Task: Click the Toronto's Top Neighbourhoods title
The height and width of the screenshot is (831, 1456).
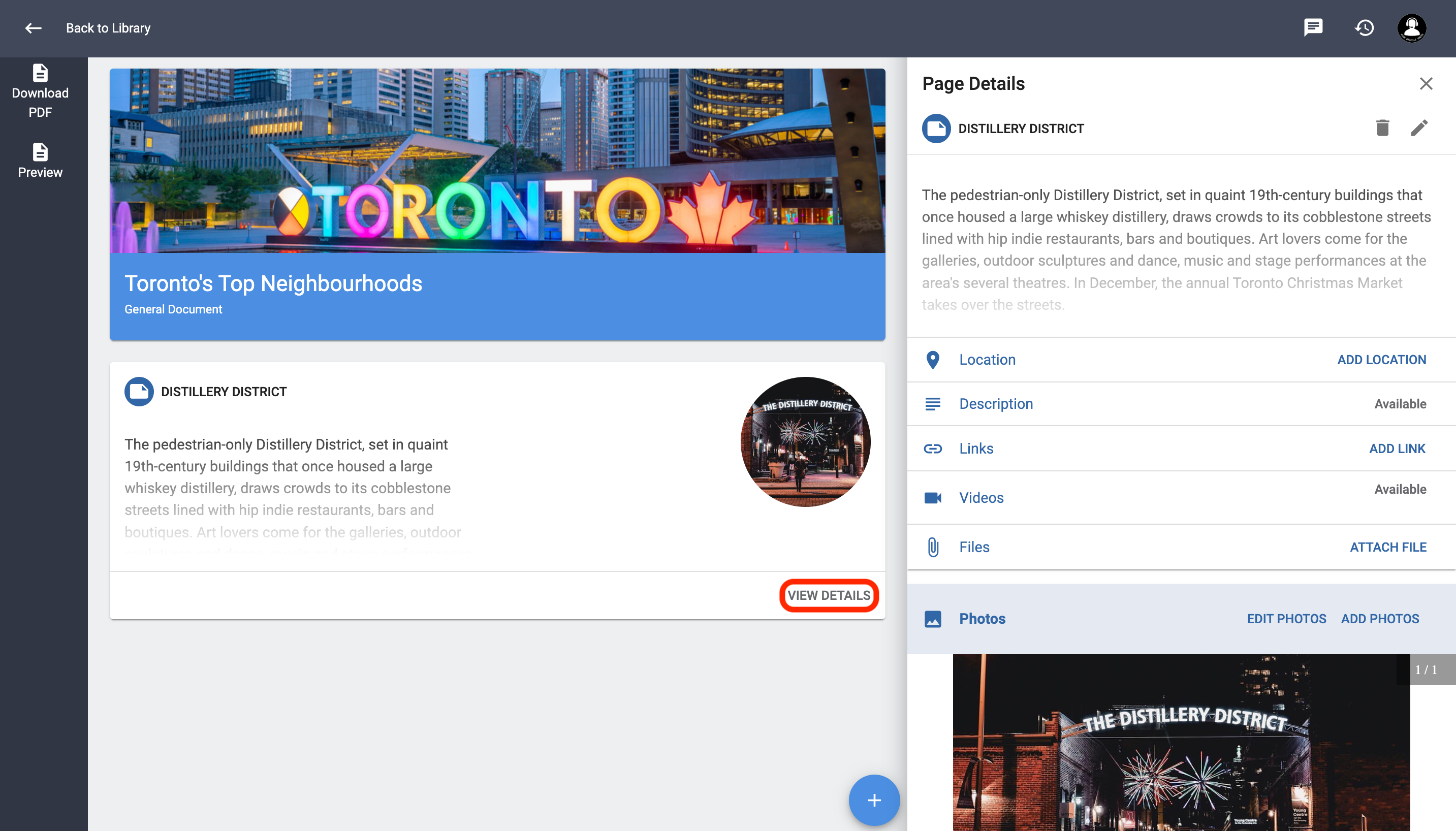Action: (x=273, y=283)
